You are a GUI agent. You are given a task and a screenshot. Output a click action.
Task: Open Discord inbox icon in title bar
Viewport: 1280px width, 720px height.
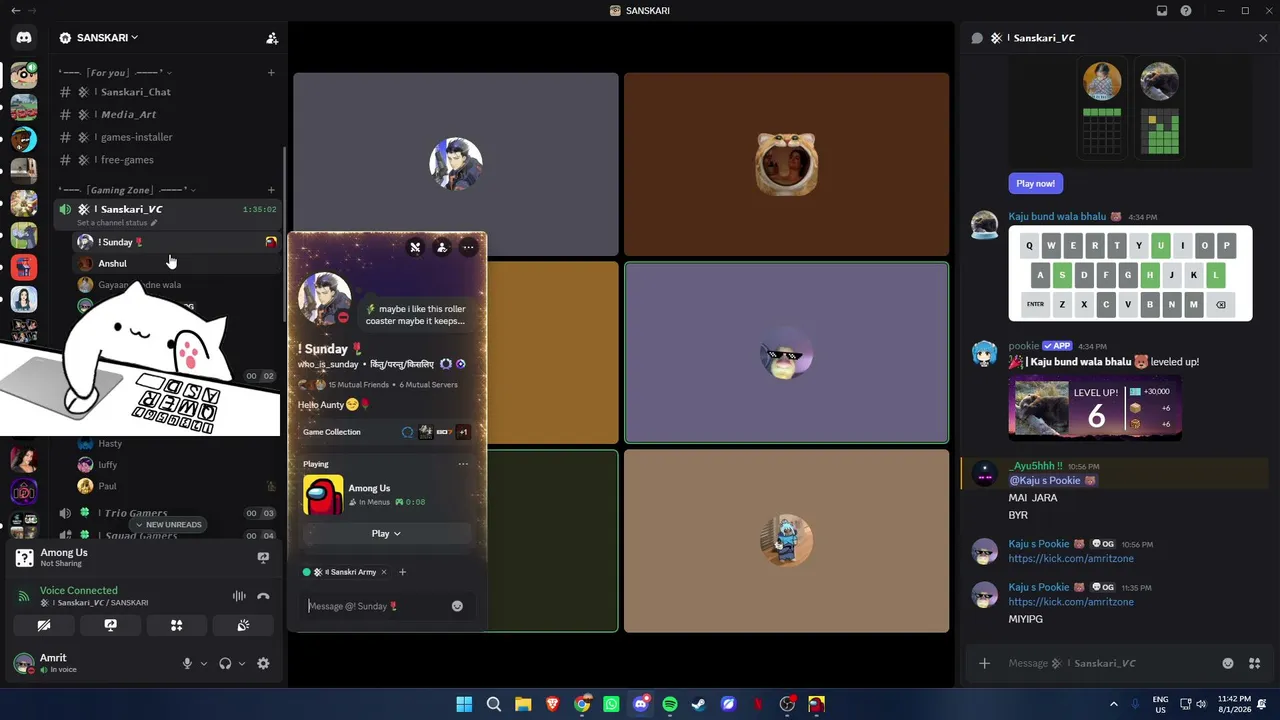tap(1162, 11)
